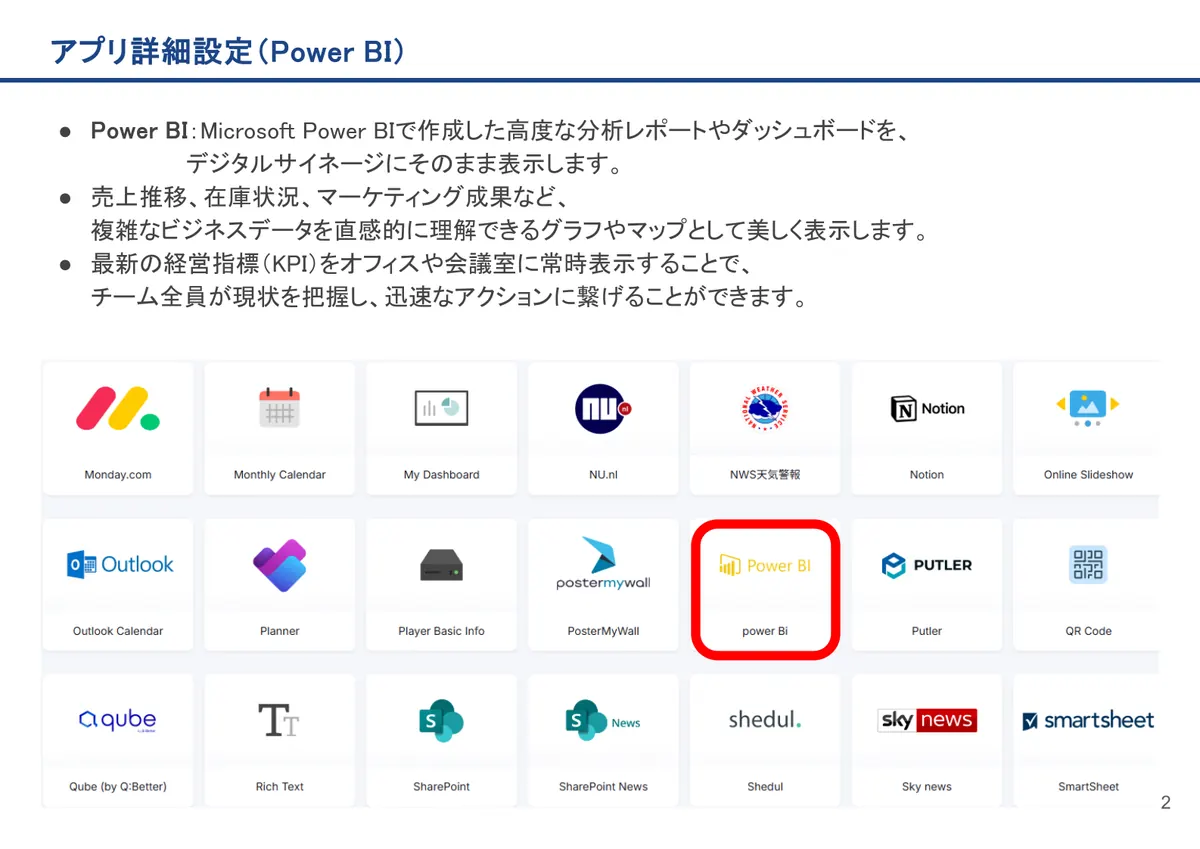Select the Sky news logo

927,720
